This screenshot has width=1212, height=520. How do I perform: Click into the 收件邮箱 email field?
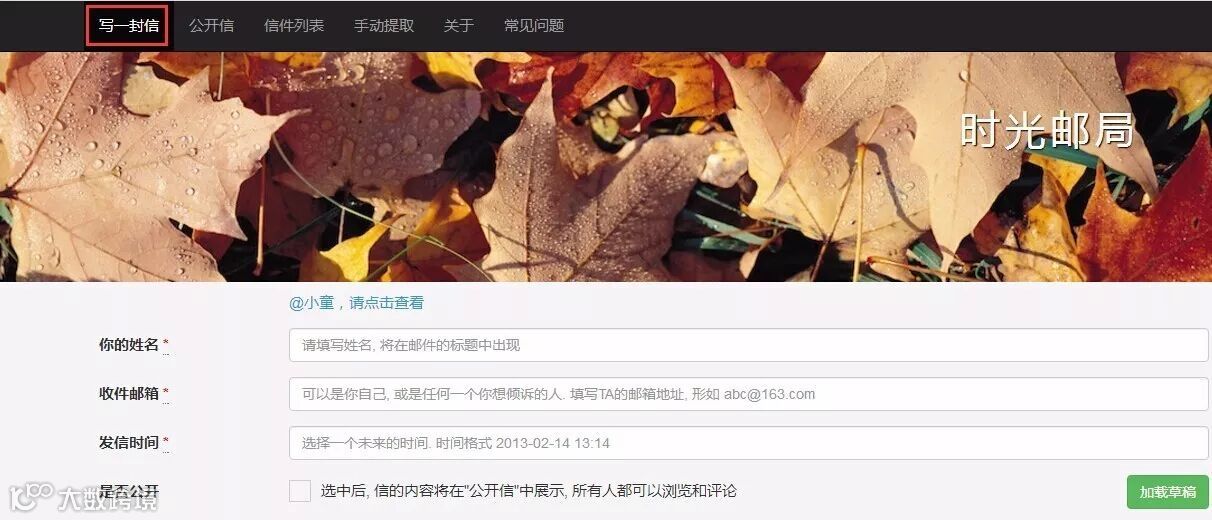coord(749,394)
